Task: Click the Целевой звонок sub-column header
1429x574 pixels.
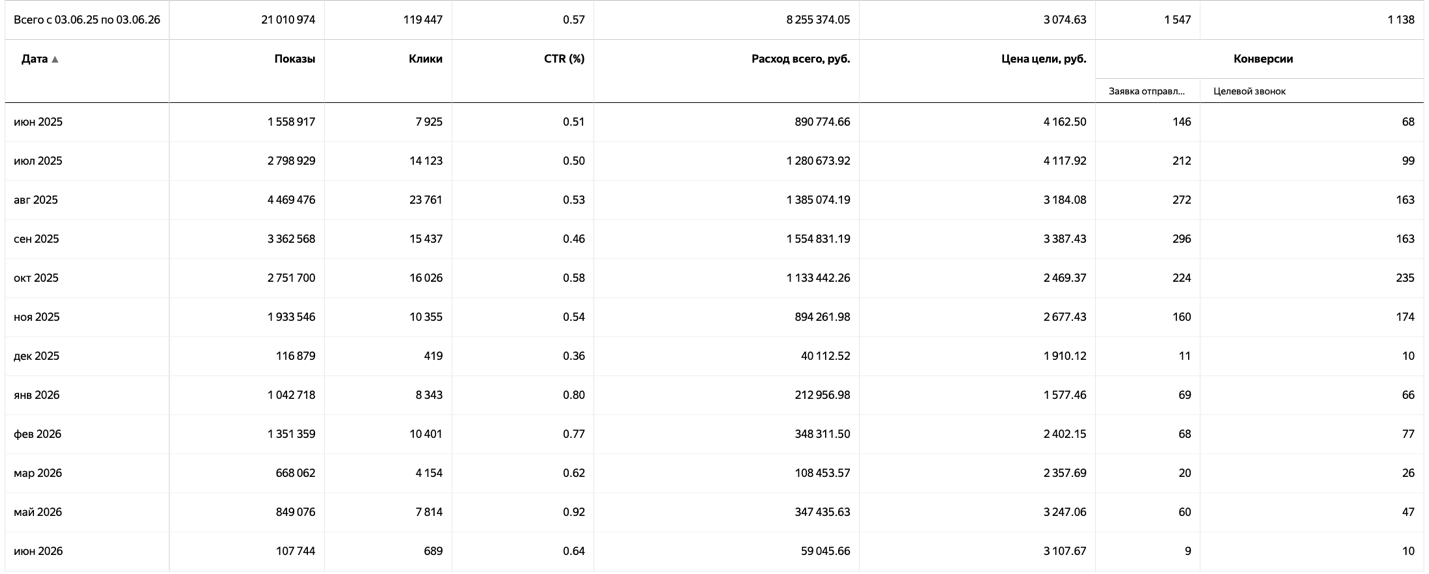Action: click(1249, 91)
